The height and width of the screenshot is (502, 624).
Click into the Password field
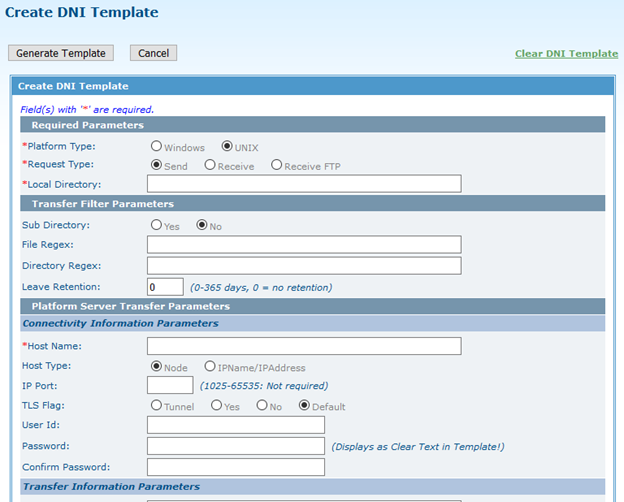tap(236, 446)
